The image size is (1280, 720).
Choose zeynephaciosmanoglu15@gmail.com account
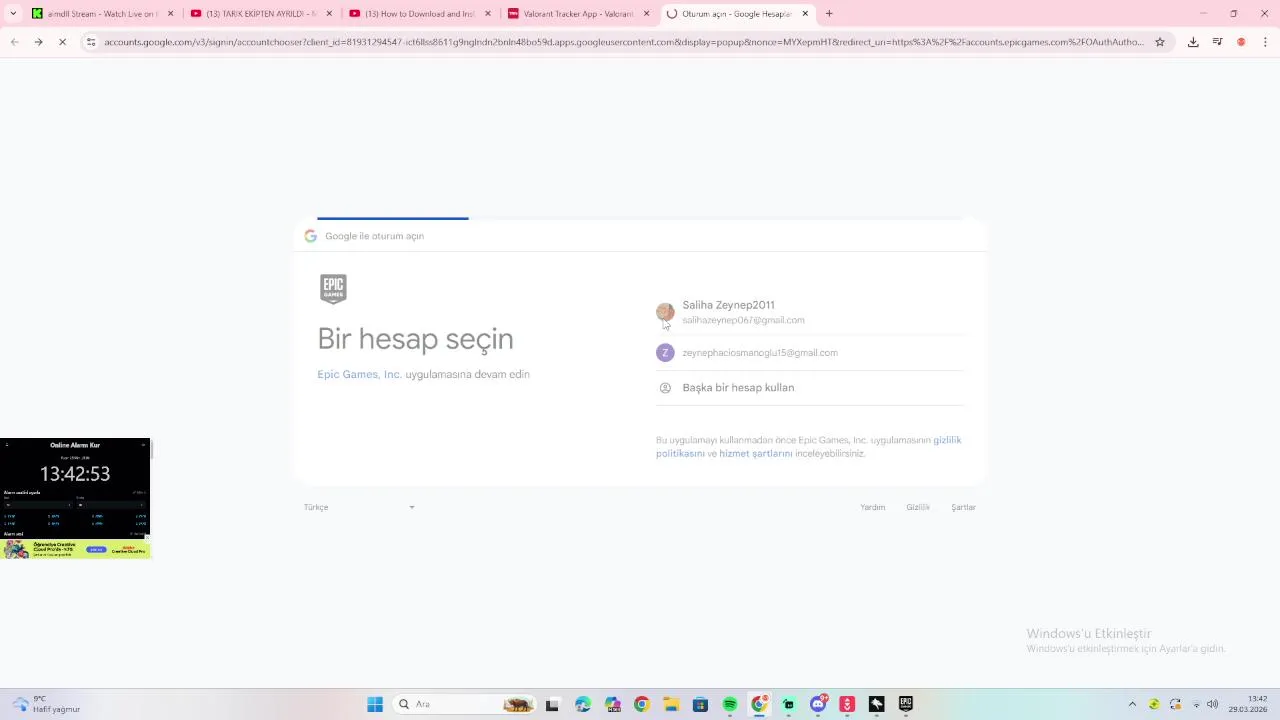[x=810, y=353]
